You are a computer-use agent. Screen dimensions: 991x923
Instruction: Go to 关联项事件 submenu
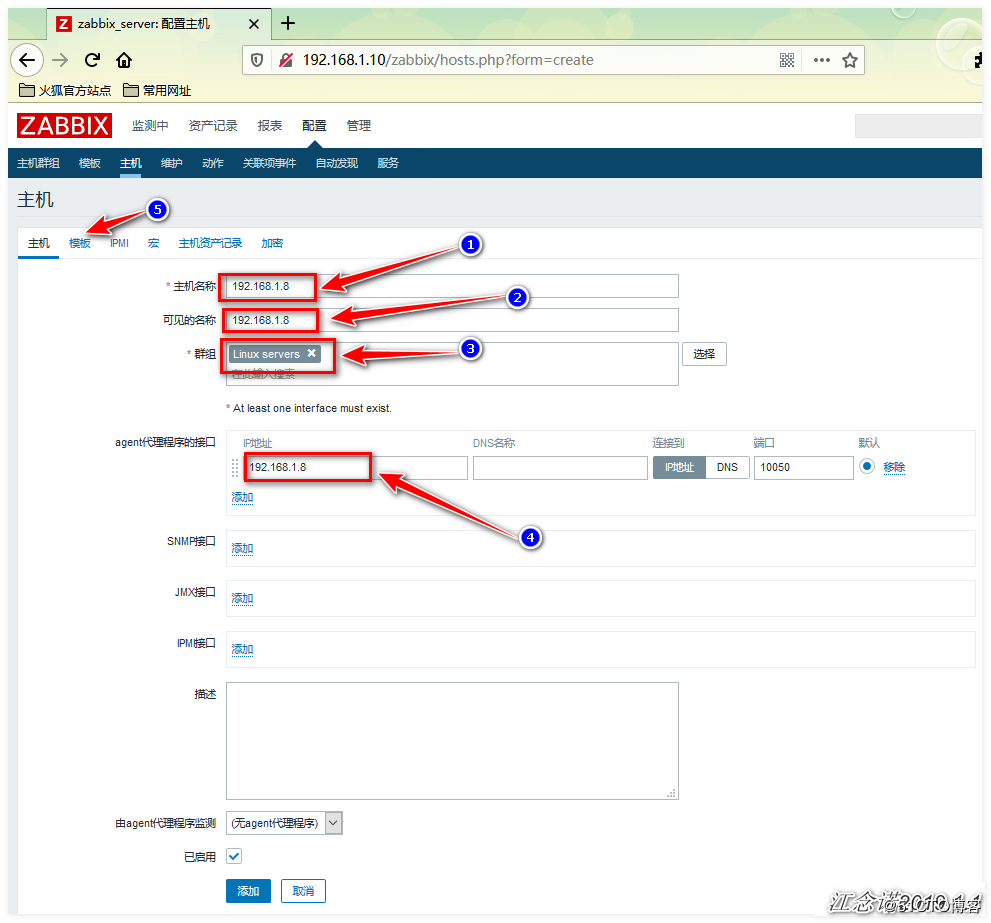point(269,163)
